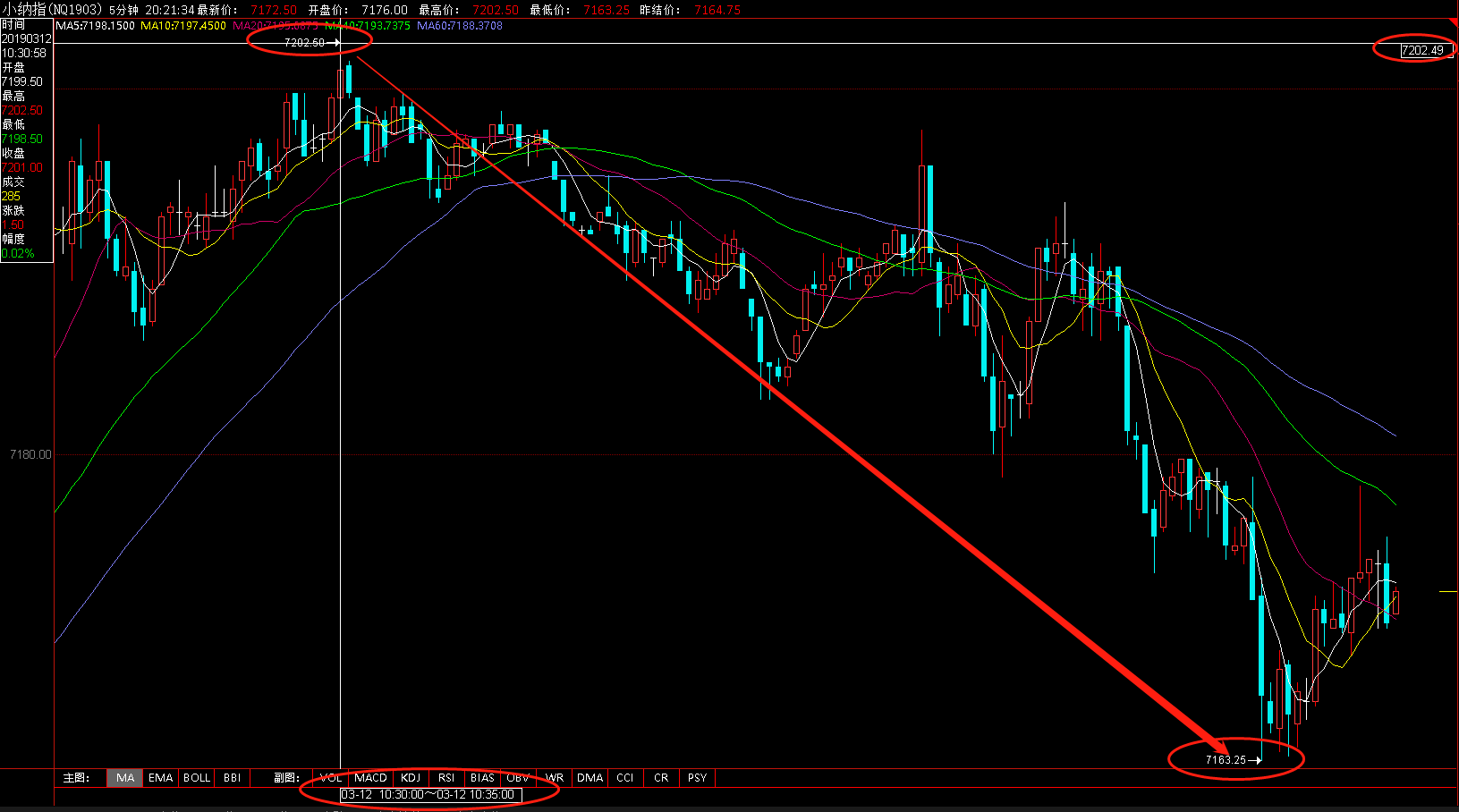Click the header 最低价 value 7163.25
This screenshot has height=812, width=1459.
[x=607, y=10]
